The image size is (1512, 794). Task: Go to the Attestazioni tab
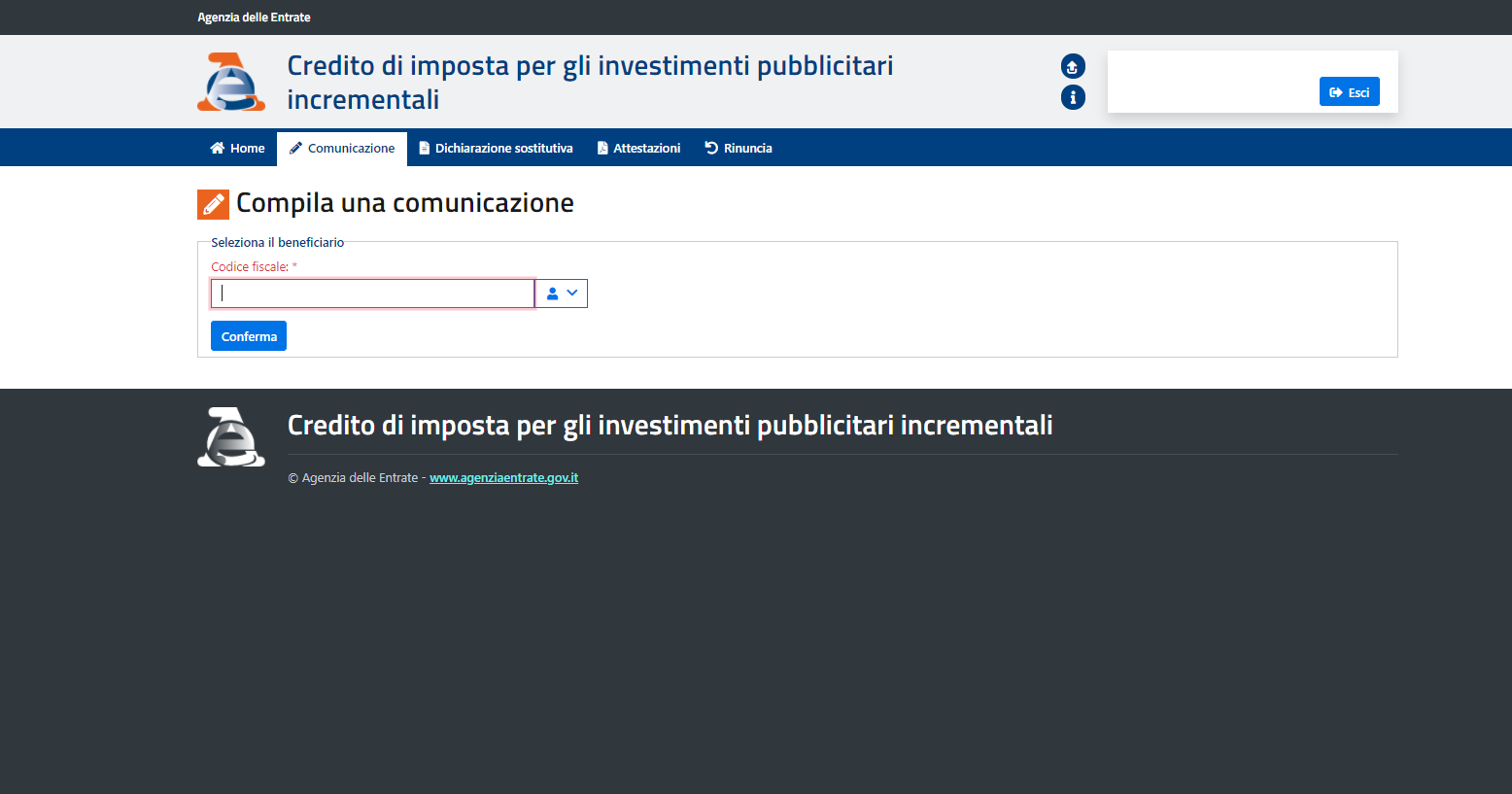click(x=638, y=149)
